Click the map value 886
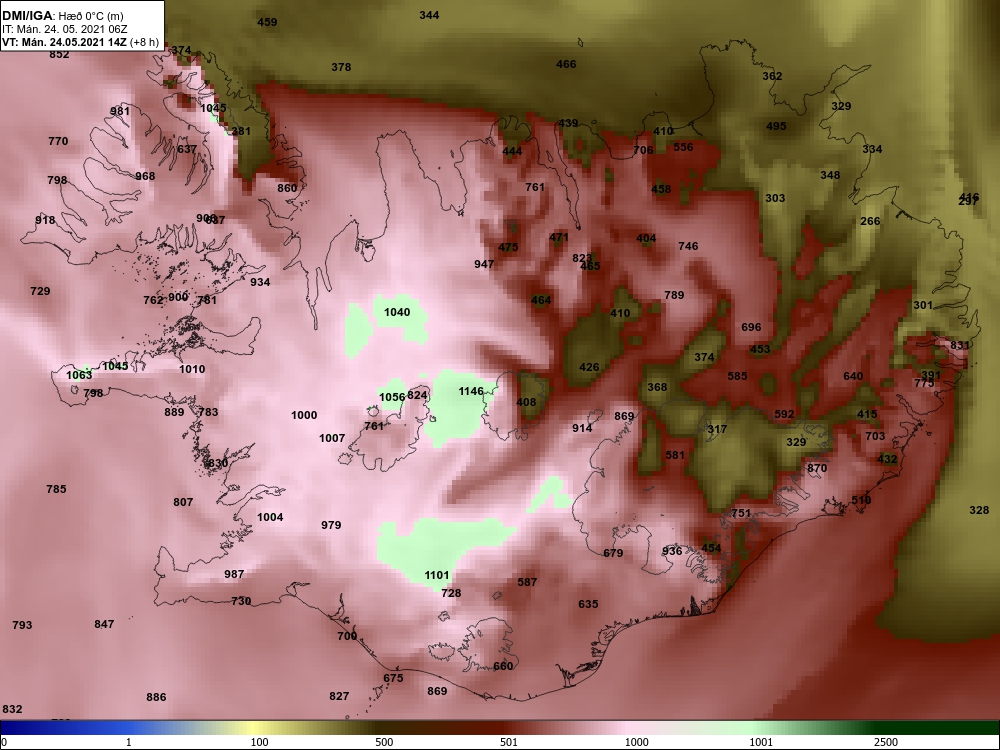Screen dimensions: 1000x750 click(156, 697)
